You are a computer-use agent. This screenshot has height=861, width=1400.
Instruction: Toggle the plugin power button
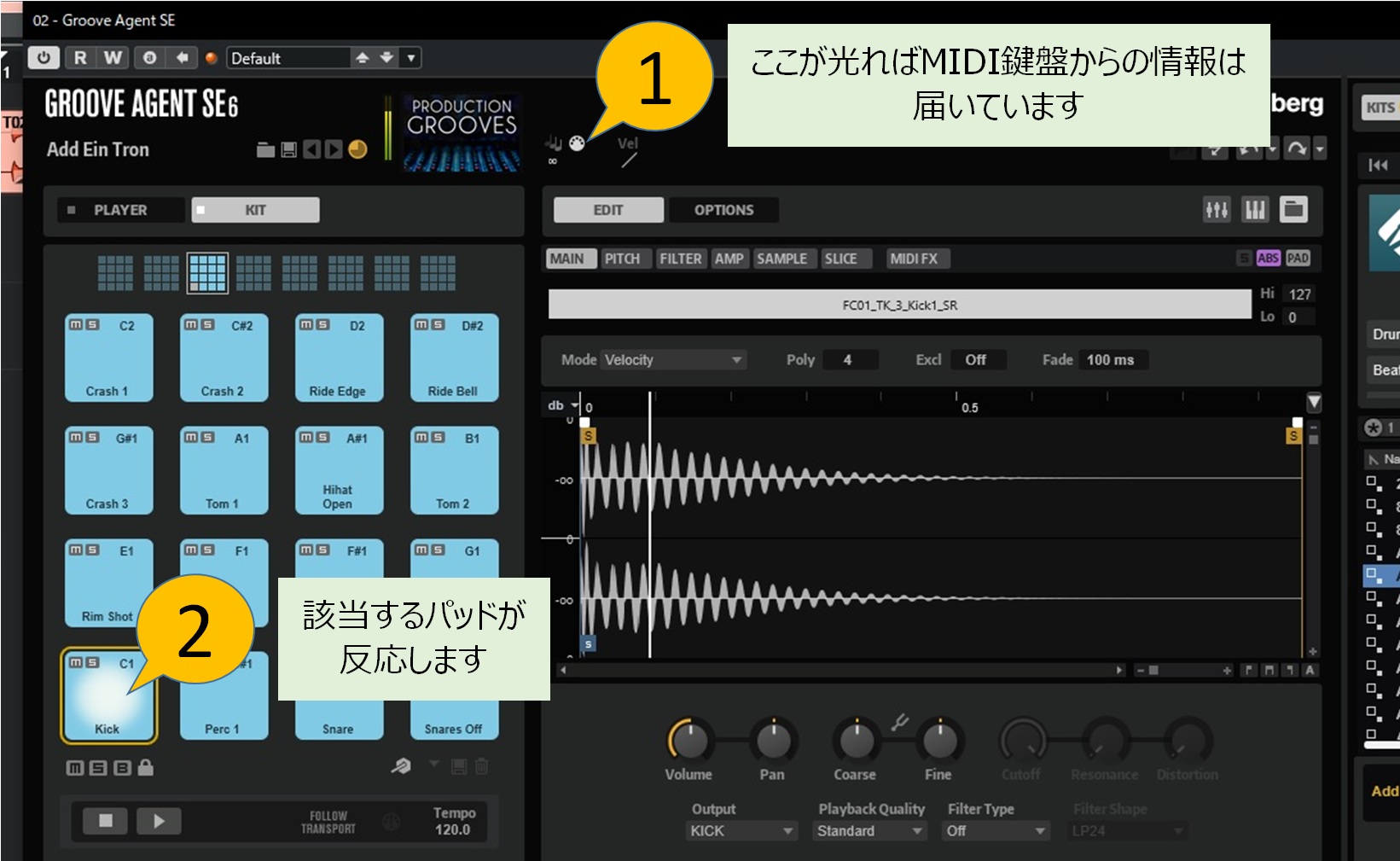click(x=44, y=57)
